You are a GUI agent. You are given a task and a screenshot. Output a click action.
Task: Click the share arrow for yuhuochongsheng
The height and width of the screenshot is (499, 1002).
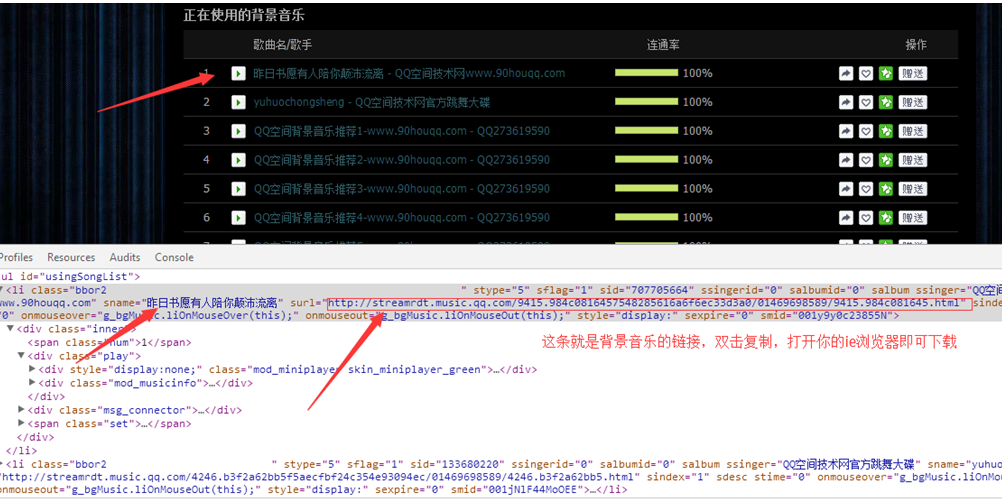(x=845, y=102)
